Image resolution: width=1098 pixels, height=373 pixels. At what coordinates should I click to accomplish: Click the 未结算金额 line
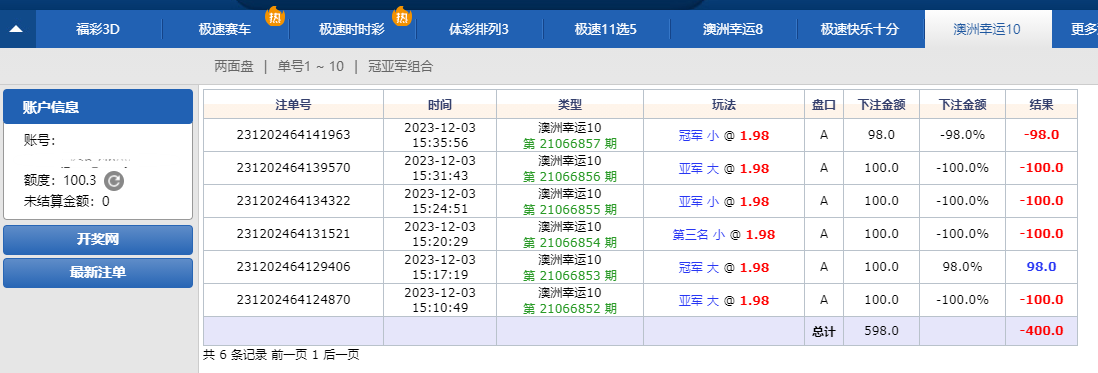(67, 202)
